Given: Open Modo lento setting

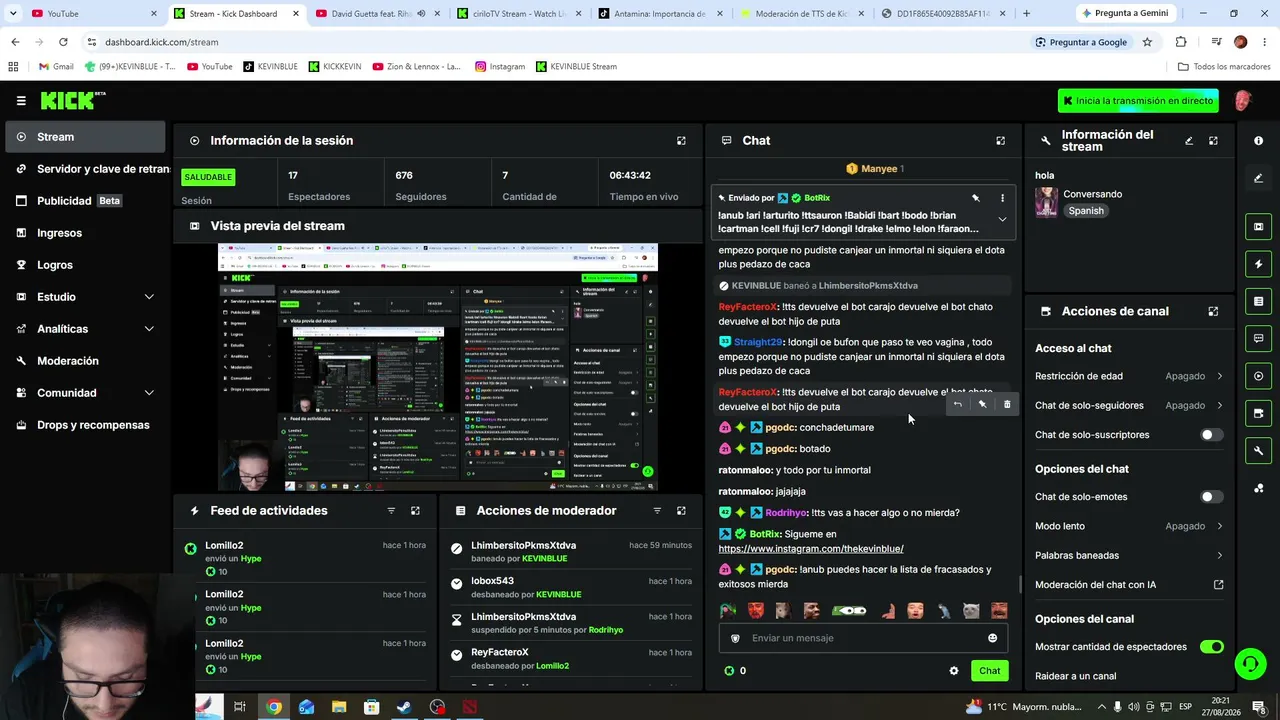Looking at the screenshot, I should tap(1129, 526).
